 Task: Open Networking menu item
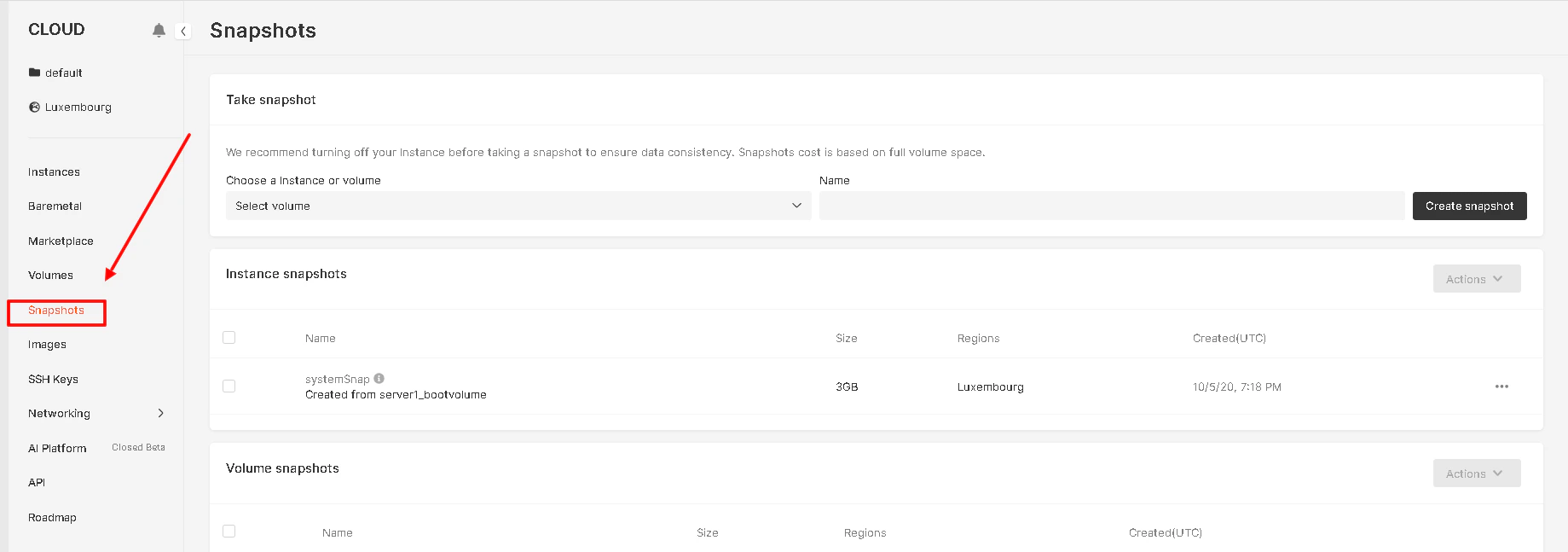[59, 413]
